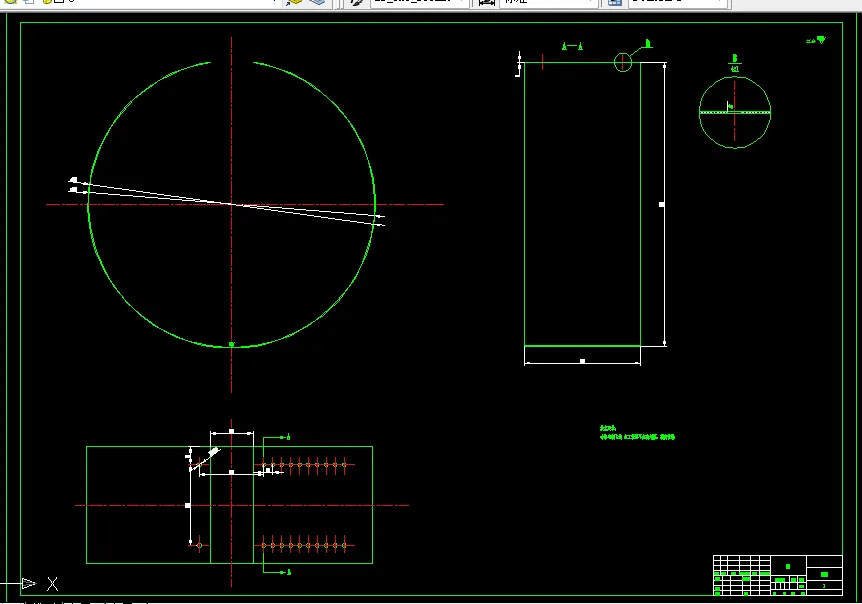Pick the bottom width dimension grip of section view
Viewport: 862px width, 604px height.
(x=583, y=362)
